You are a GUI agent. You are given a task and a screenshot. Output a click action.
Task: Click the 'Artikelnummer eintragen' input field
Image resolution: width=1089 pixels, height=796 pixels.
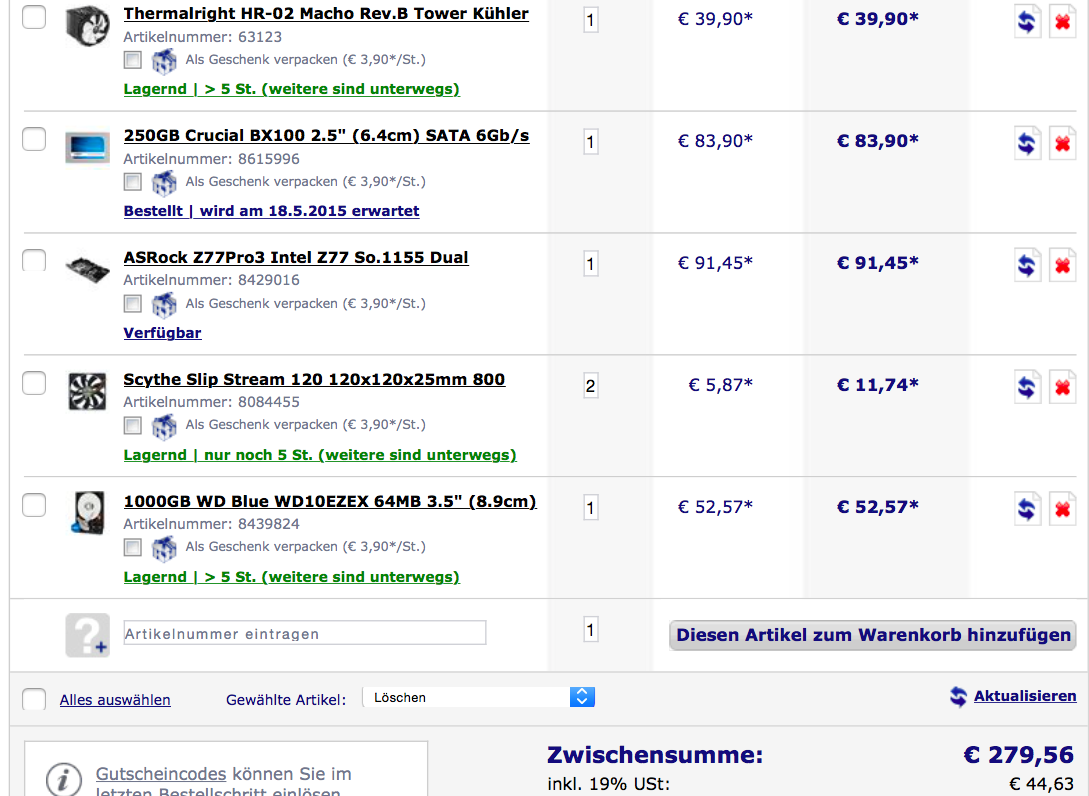point(305,633)
